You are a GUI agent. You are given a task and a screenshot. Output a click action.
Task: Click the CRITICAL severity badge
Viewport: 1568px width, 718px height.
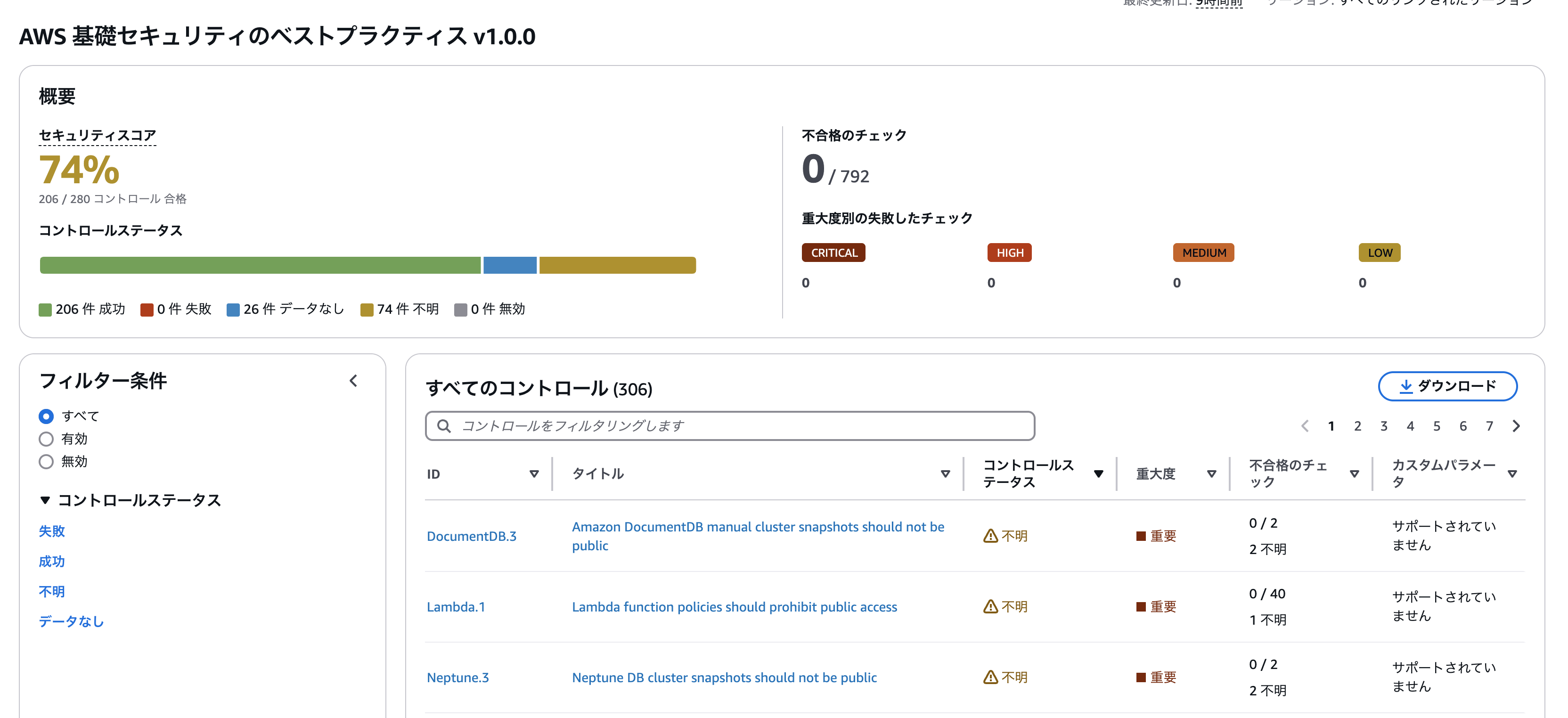pyautogui.click(x=834, y=253)
